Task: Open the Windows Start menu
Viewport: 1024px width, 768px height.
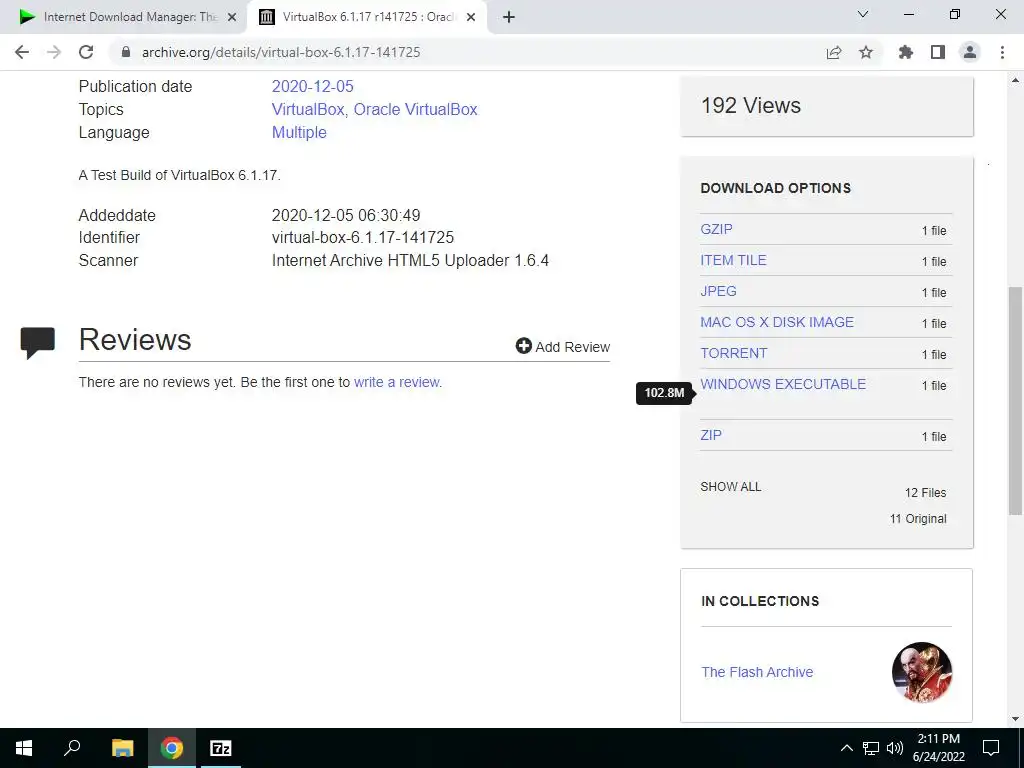Action: click(x=24, y=748)
